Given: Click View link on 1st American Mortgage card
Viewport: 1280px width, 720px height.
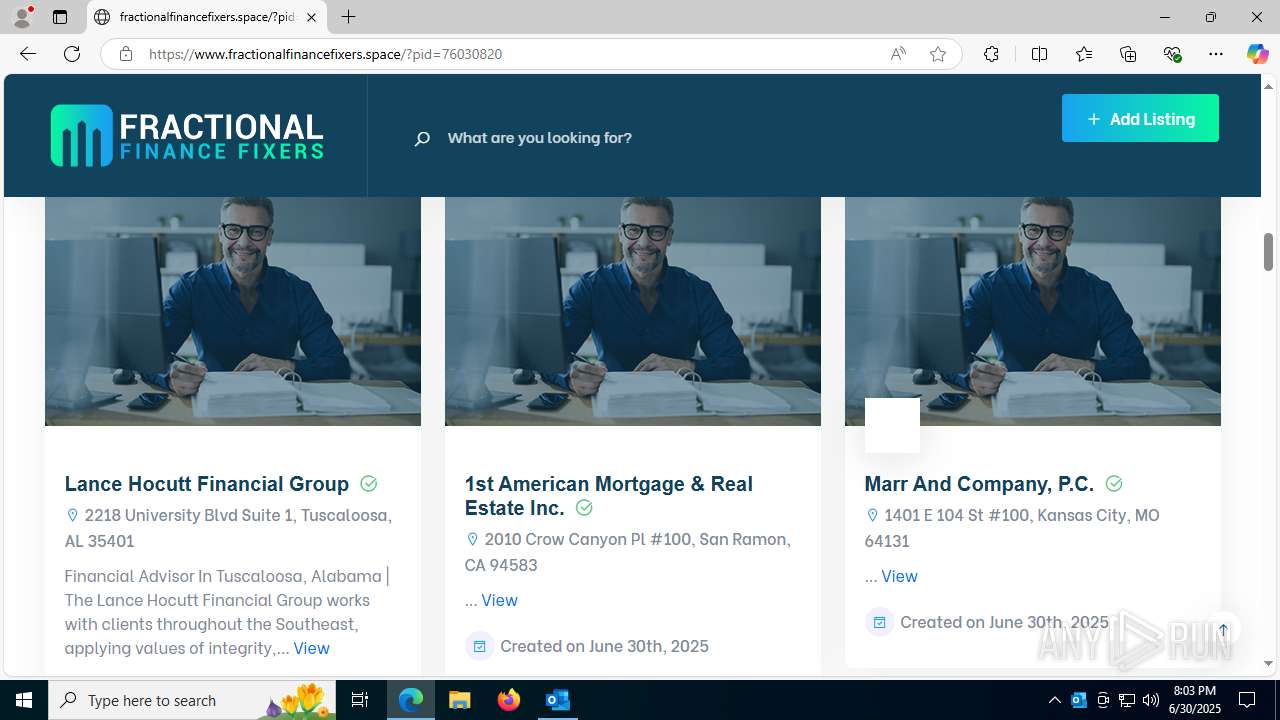Looking at the screenshot, I should [499, 600].
